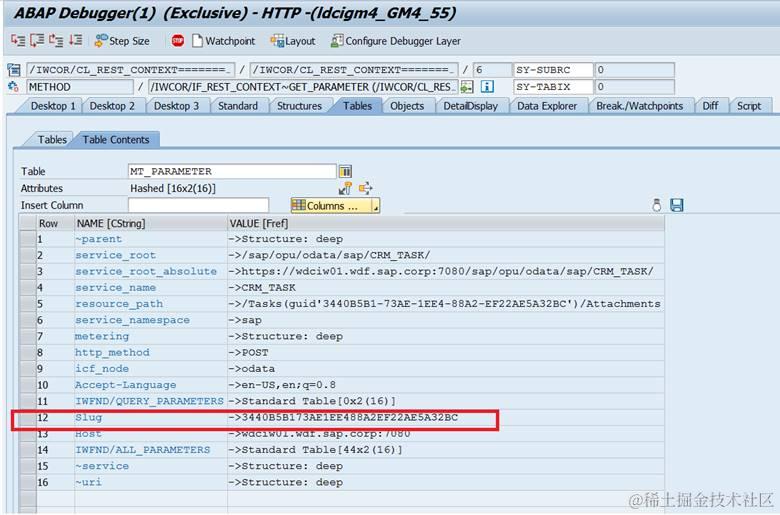Click the IWFND/QUERY_PARAMETERS name cell
780x515 pixels.
[x=149, y=401]
